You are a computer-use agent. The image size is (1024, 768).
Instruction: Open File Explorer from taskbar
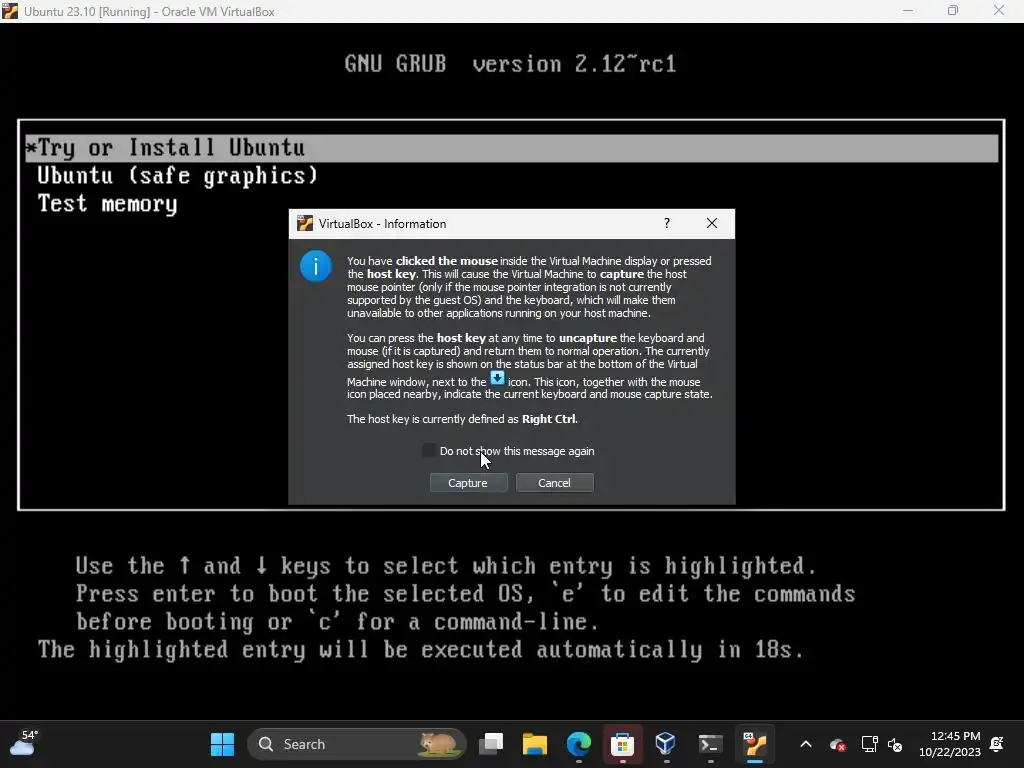pyautogui.click(x=535, y=744)
